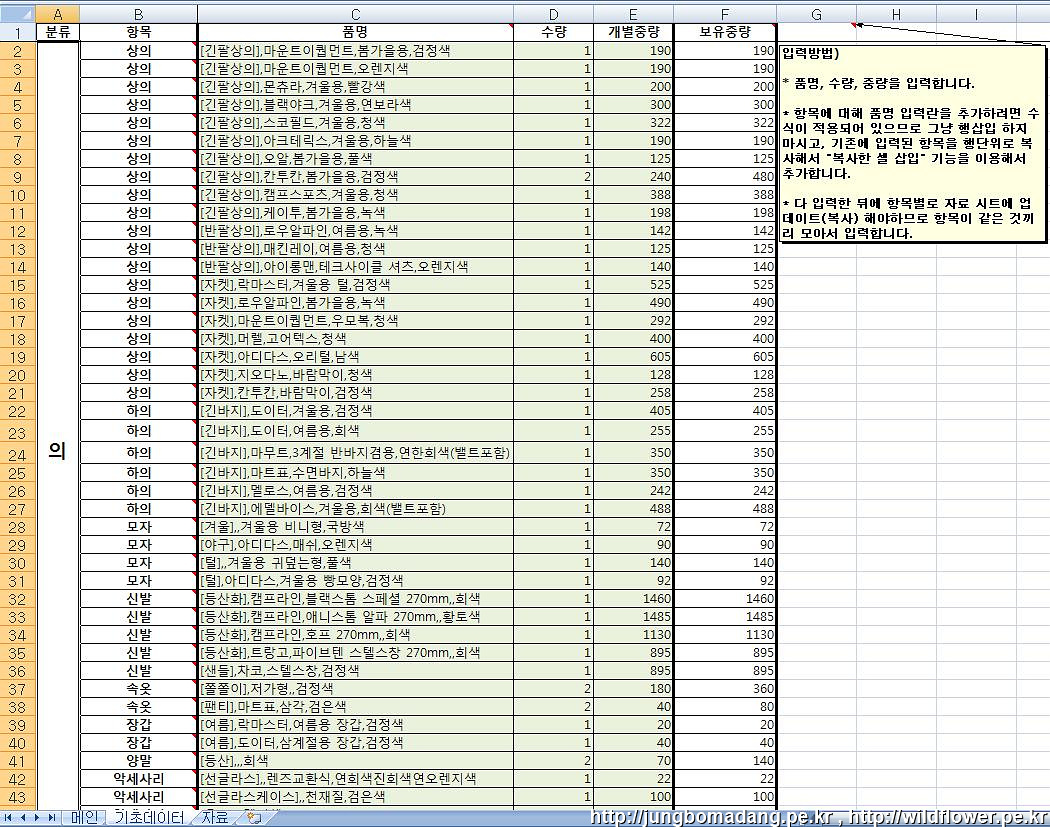Select cell with 스코필드,겨울용,청색 item
The height and width of the screenshot is (827, 1050).
pyautogui.click(x=356, y=123)
